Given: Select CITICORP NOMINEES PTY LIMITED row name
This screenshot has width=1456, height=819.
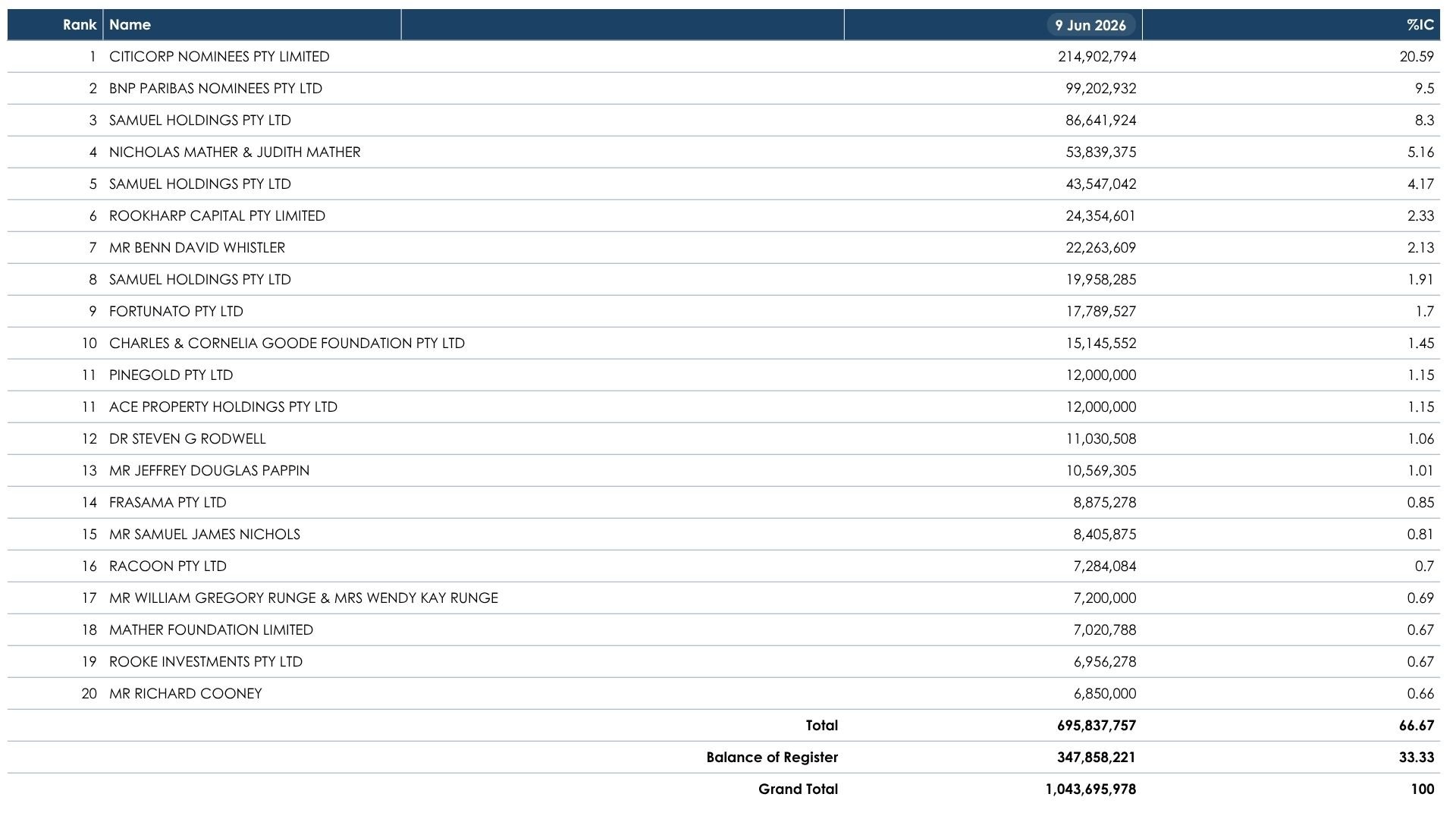Looking at the screenshot, I should point(219,56).
